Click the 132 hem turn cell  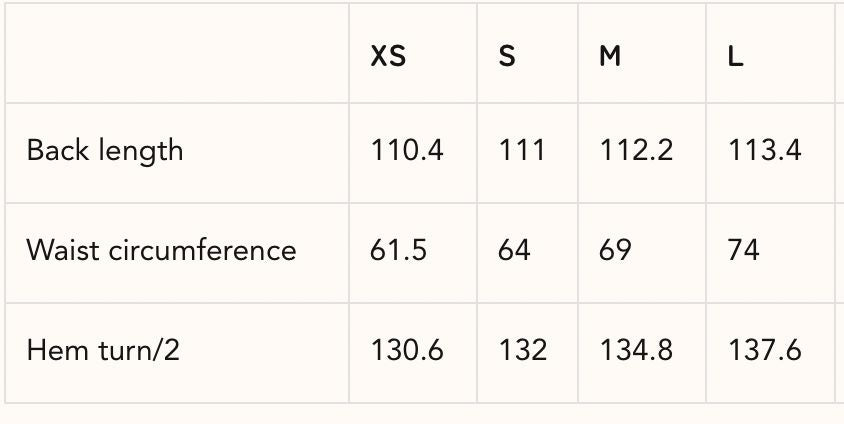point(523,350)
